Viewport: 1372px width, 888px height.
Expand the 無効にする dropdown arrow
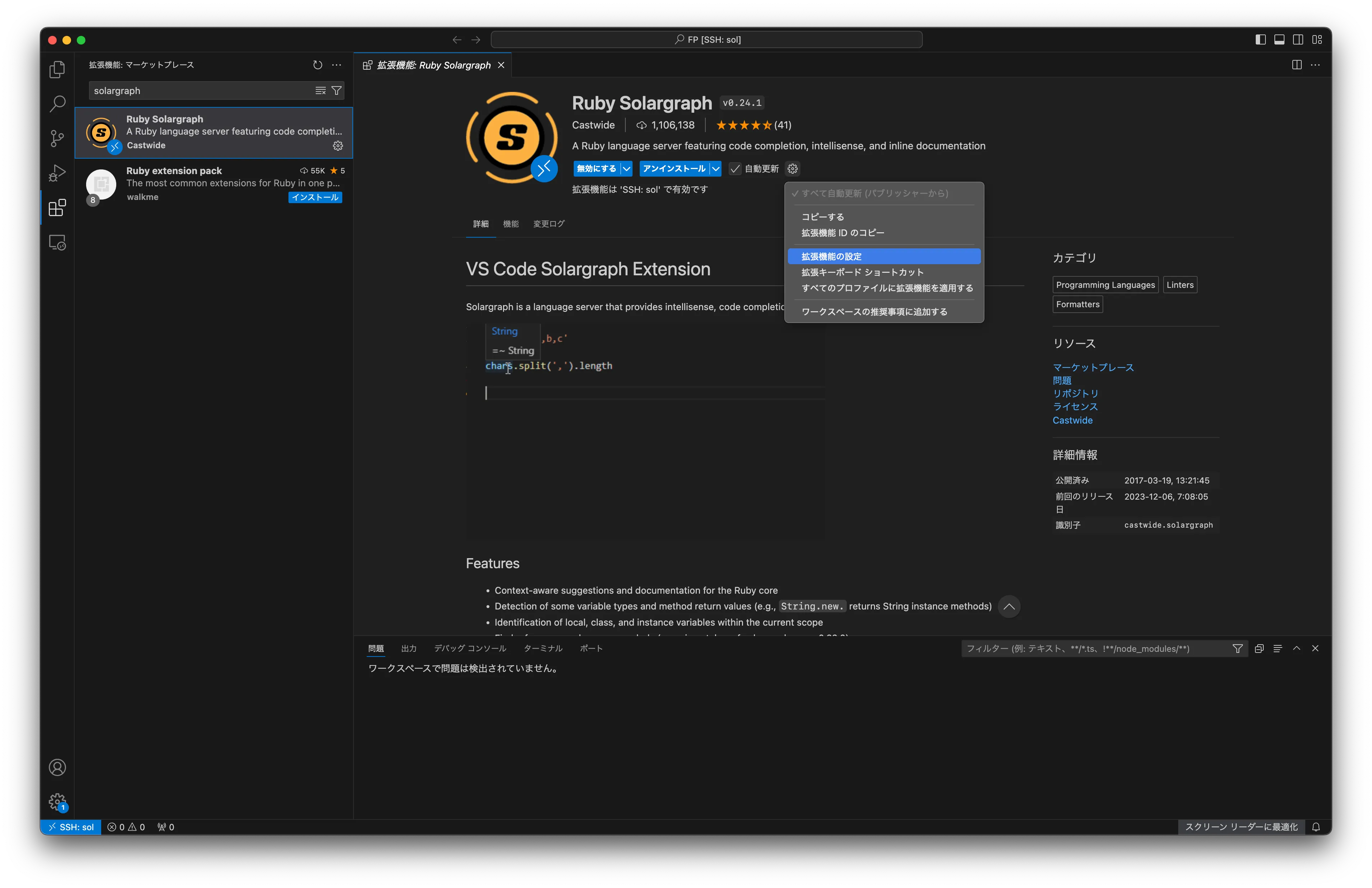626,168
